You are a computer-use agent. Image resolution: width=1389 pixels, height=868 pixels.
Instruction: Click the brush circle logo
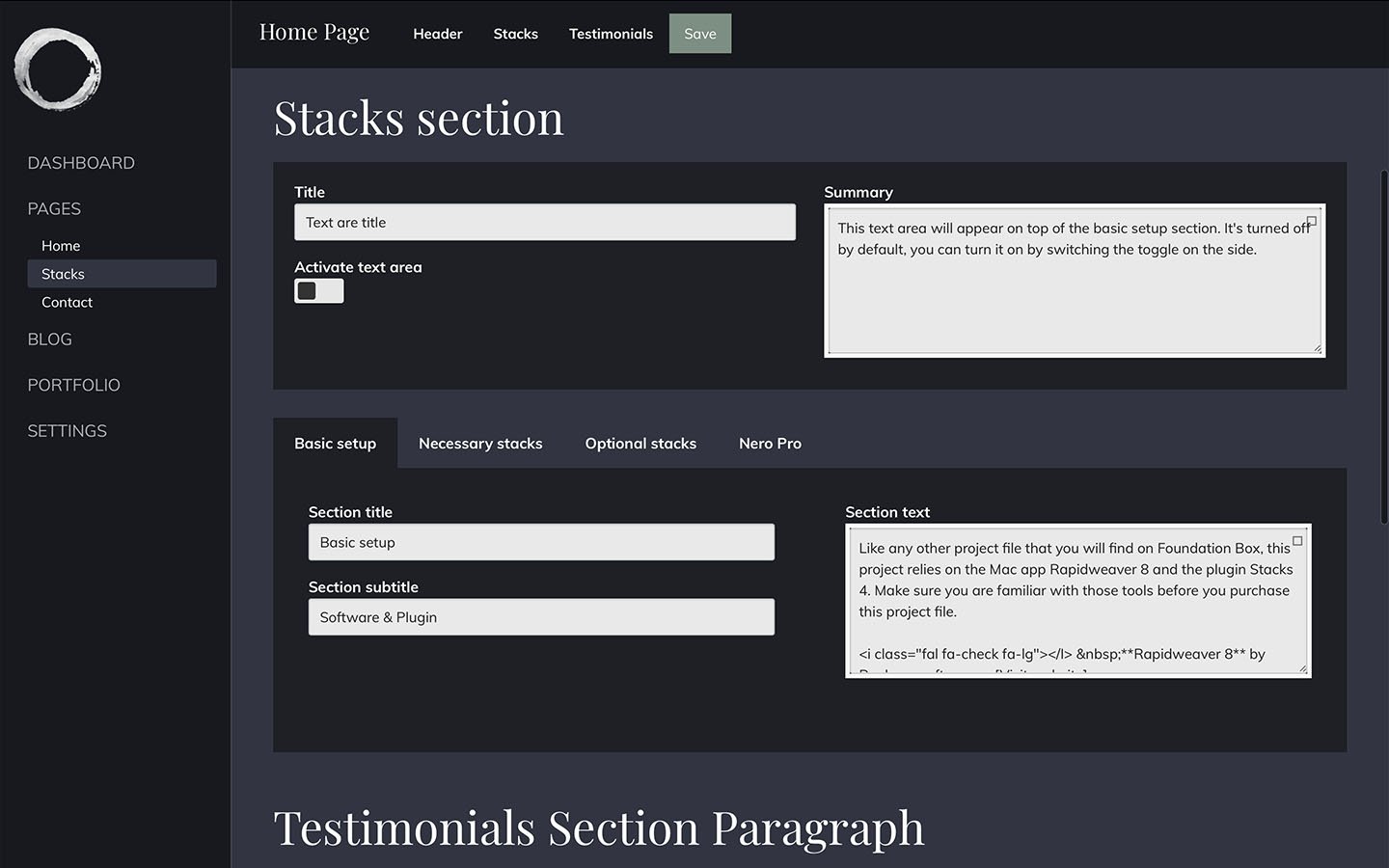click(58, 69)
